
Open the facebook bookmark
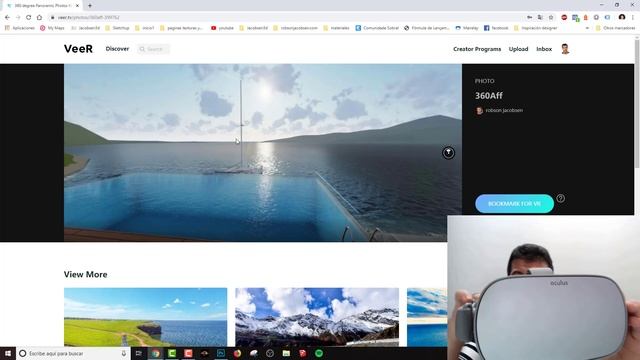[x=496, y=28]
